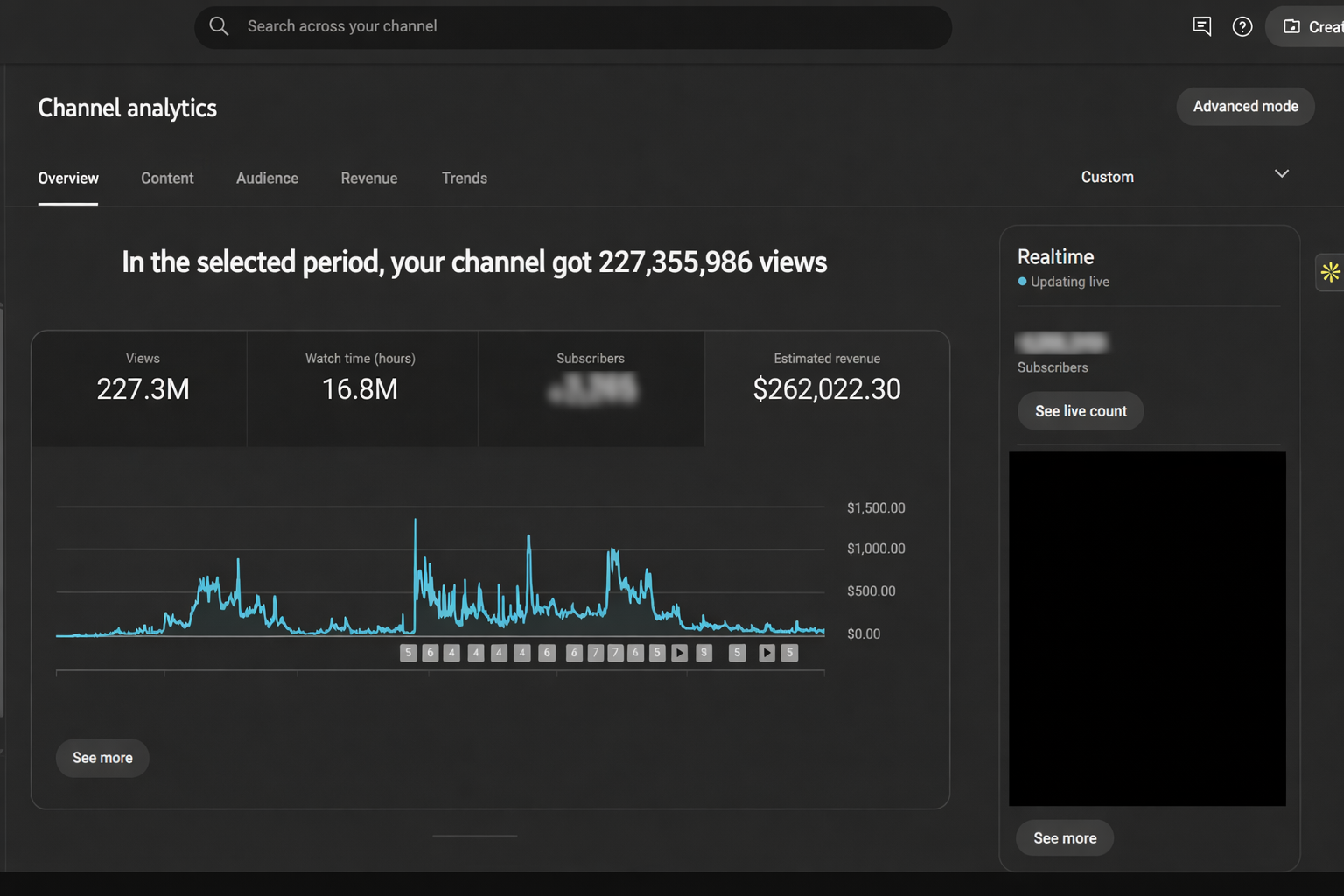
Task: Click a play-arrow marker below the chart
Action: coord(680,653)
